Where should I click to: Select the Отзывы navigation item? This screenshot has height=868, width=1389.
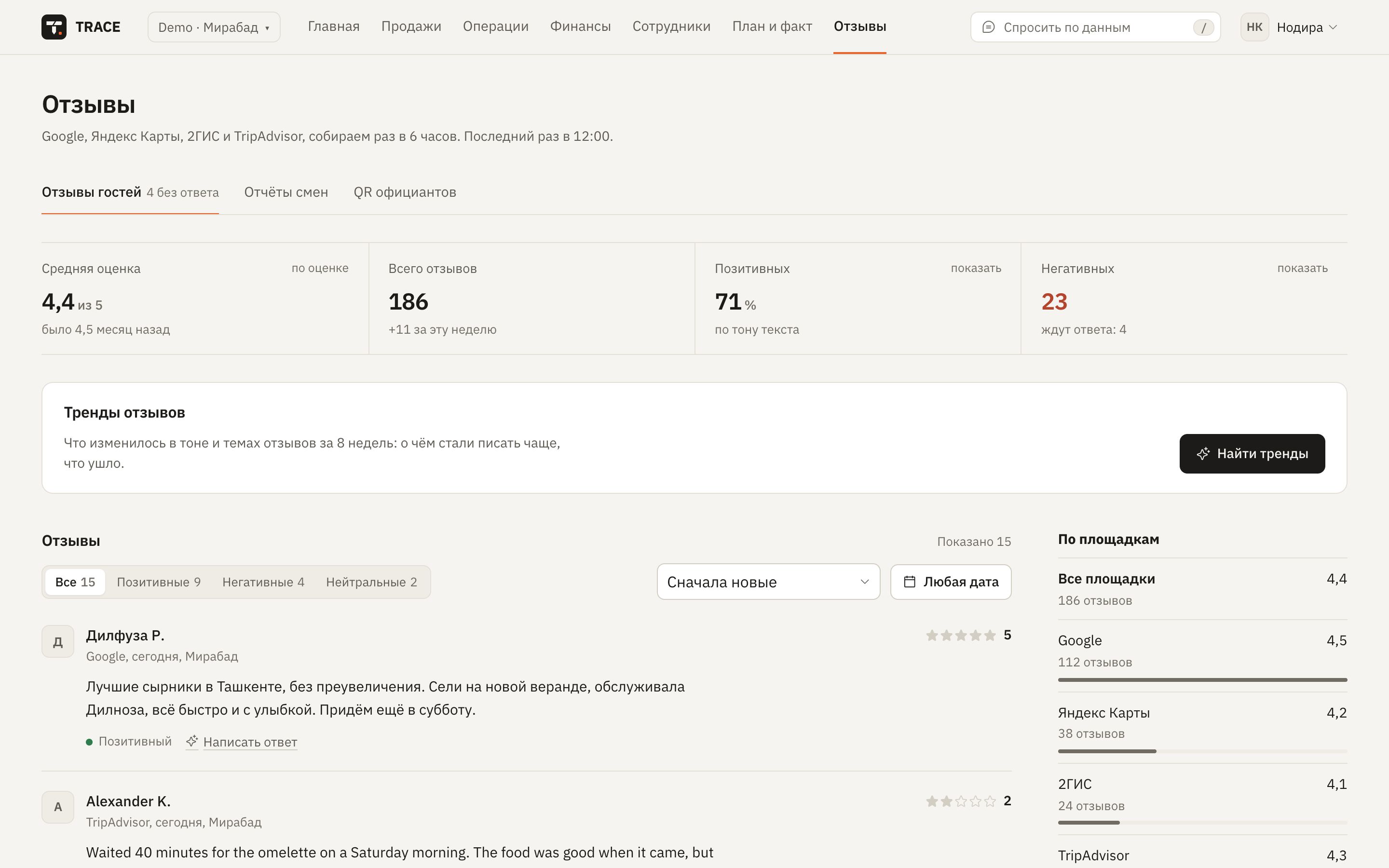tap(860, 27)
